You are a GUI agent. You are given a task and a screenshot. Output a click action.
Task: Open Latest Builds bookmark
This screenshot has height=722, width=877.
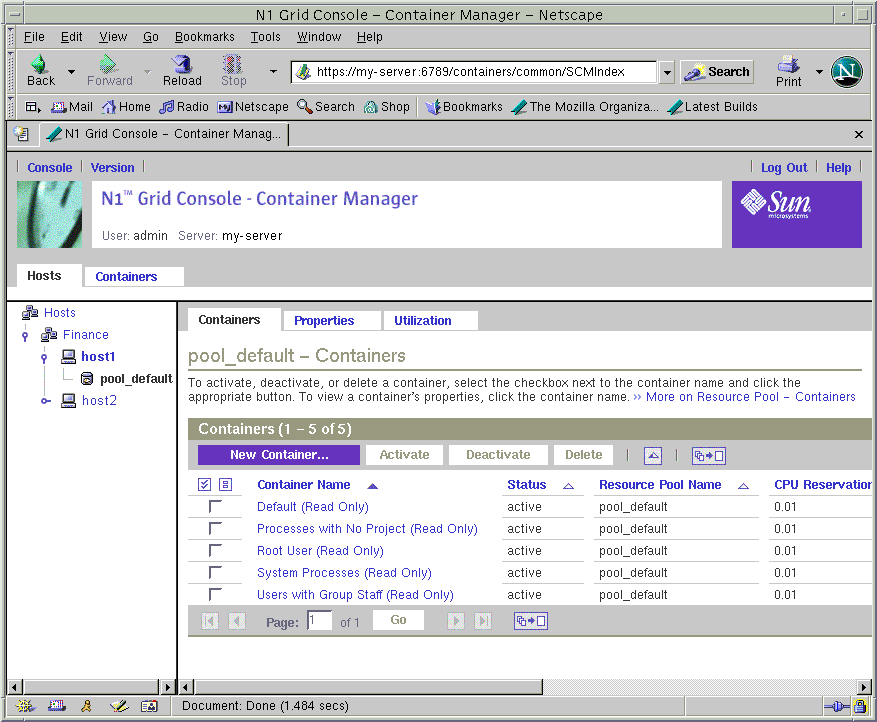(x=713, y=107)
